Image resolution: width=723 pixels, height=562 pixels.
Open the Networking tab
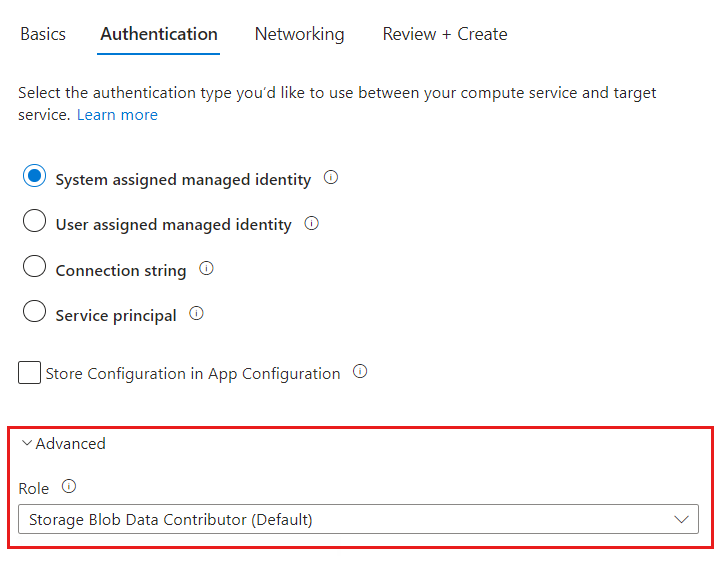tap(299, 34)
